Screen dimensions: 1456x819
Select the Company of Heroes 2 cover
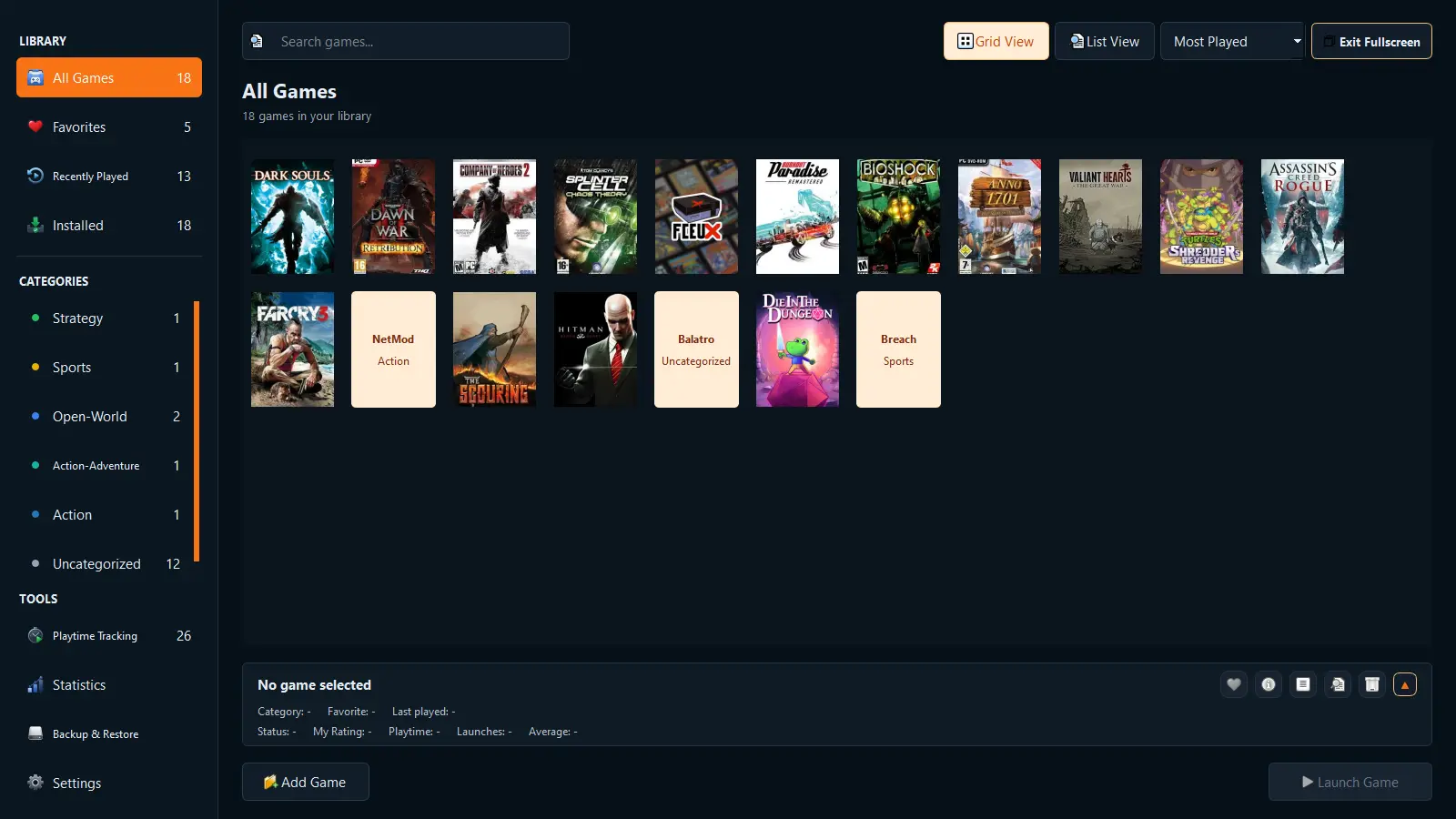(494, 217)
